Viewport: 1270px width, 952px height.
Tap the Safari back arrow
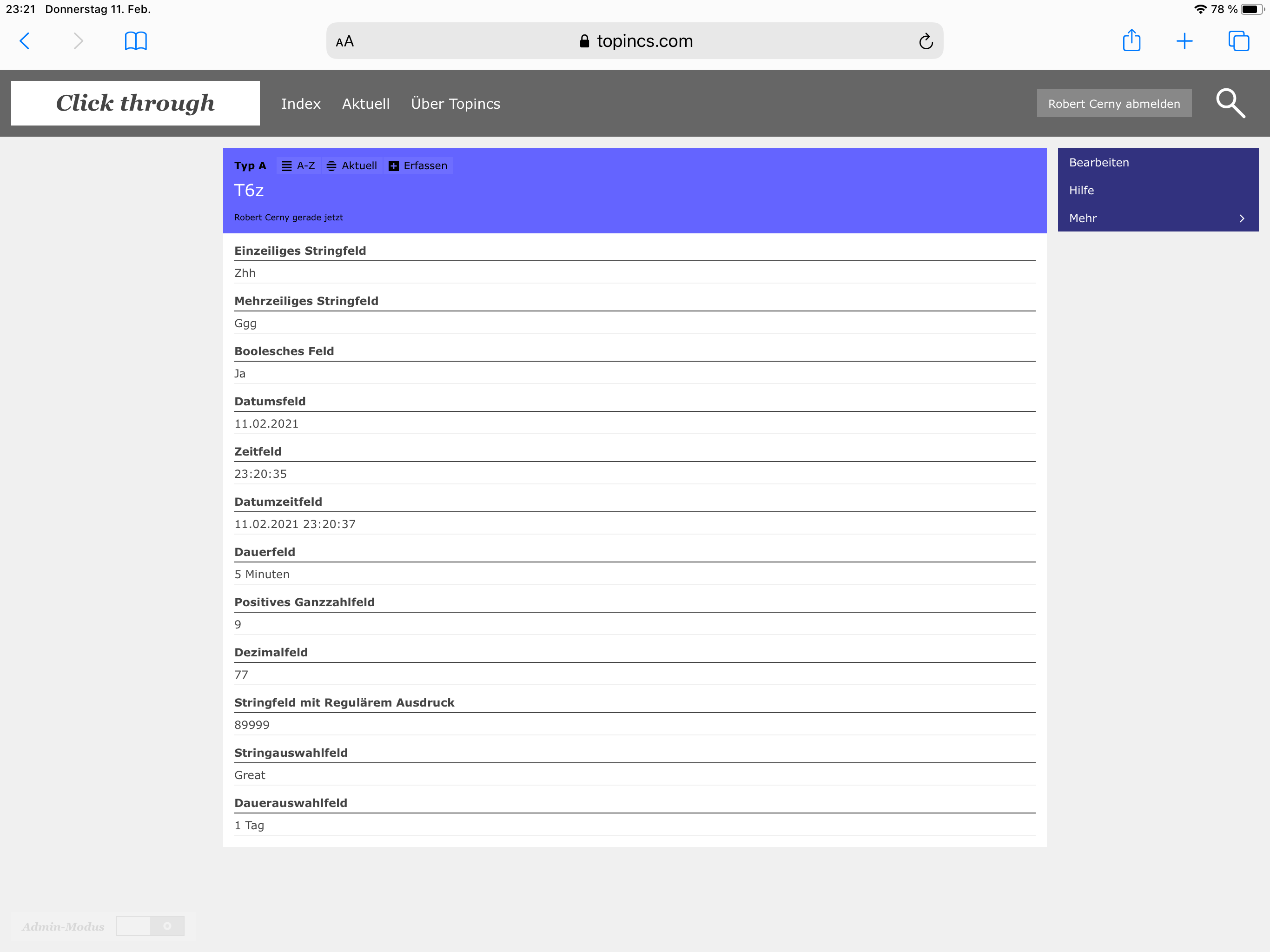click(25, 41)
